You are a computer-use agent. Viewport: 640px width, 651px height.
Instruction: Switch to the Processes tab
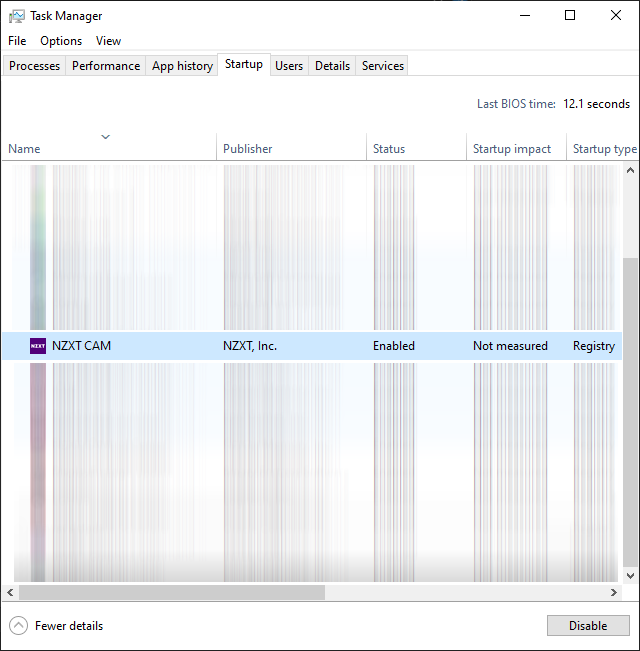pos(34,66)
